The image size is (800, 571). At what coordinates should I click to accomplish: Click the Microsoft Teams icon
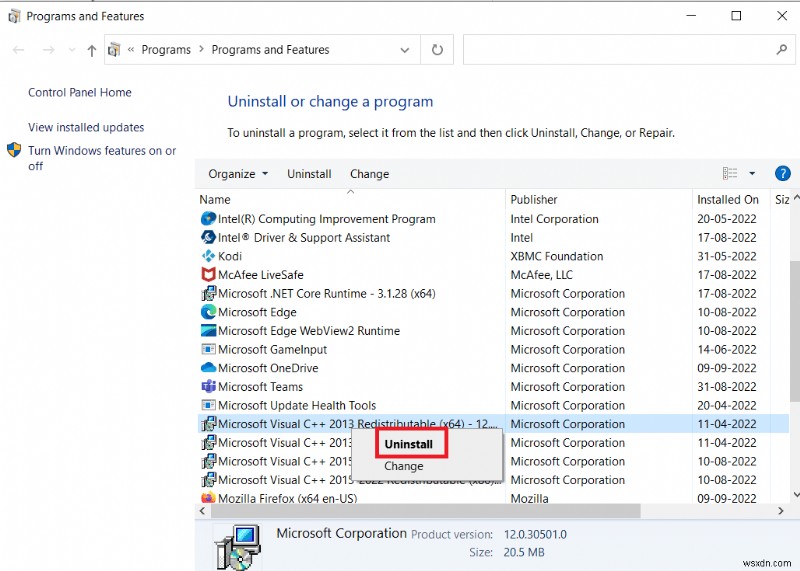click(208, 386)
